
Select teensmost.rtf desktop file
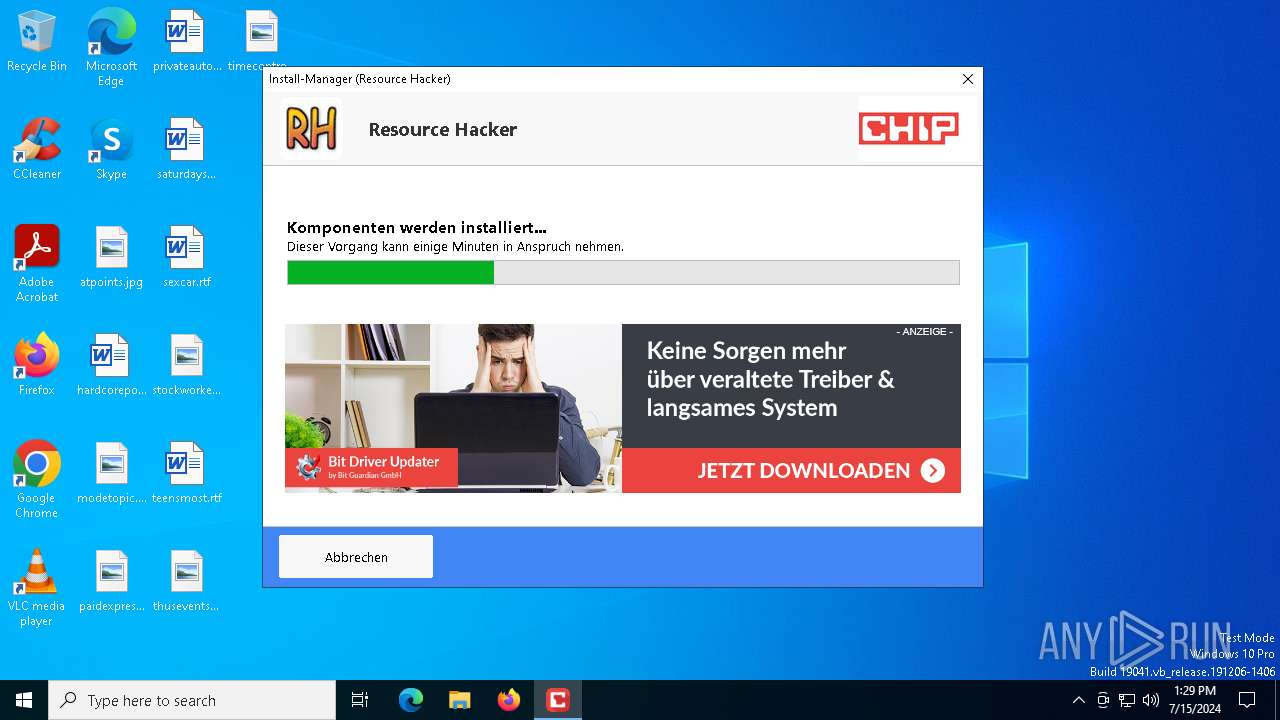click(x=186, y=473)
